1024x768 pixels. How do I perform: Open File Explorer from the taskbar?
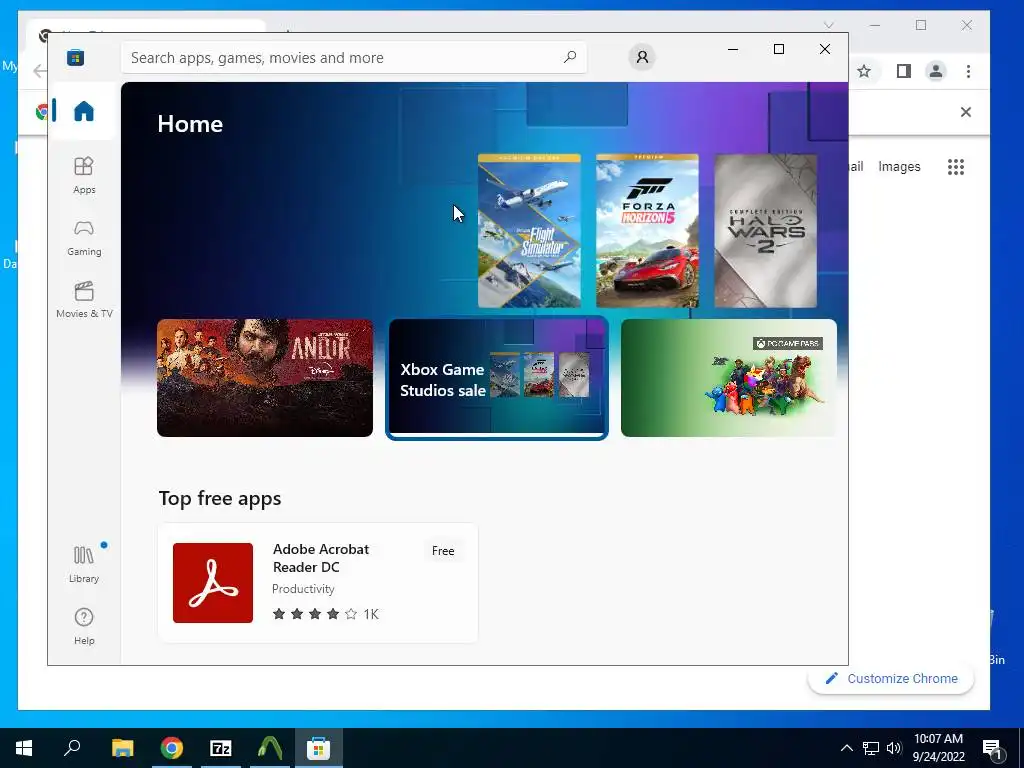point(122,748)
